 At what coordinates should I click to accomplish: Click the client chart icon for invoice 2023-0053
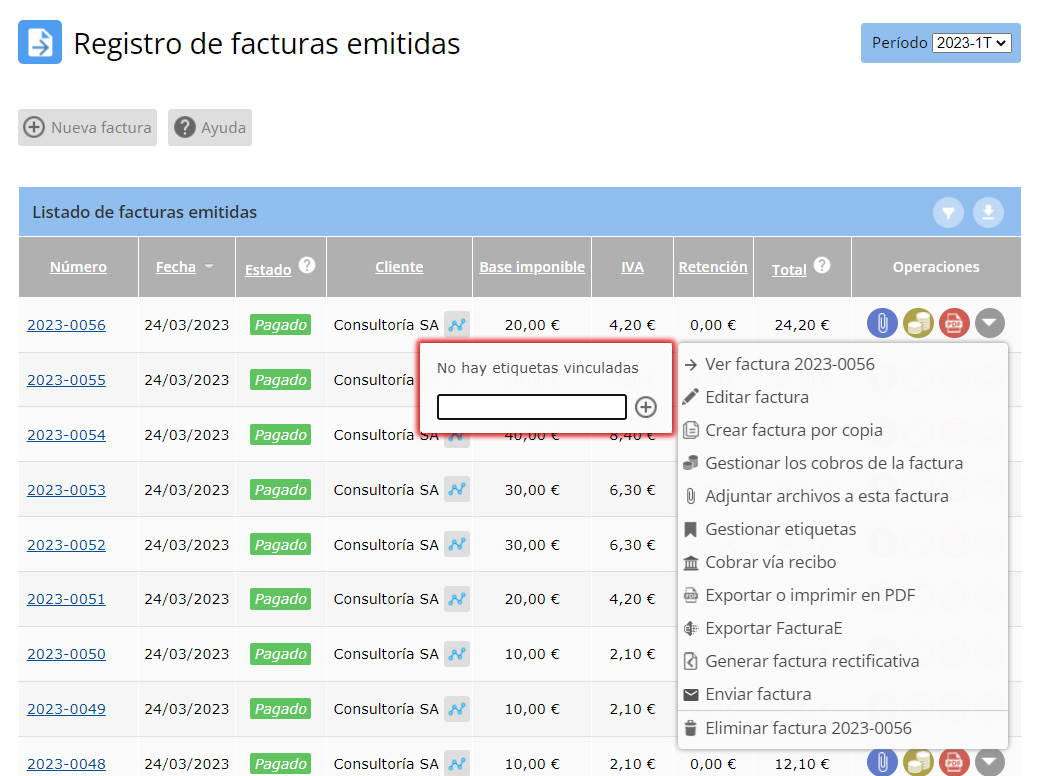tap(457, 490)
